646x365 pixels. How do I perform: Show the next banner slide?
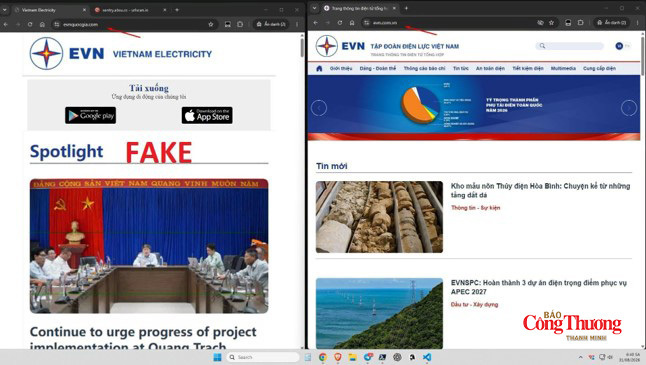point(629,108)
